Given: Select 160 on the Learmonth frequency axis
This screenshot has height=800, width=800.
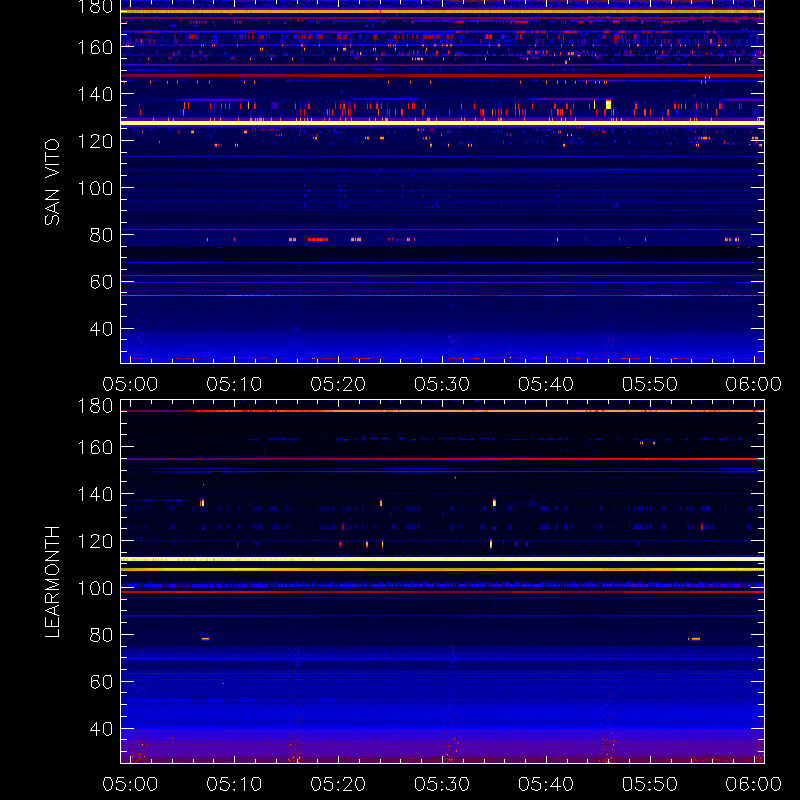Looking at the screenshot, I should point(95,447).
